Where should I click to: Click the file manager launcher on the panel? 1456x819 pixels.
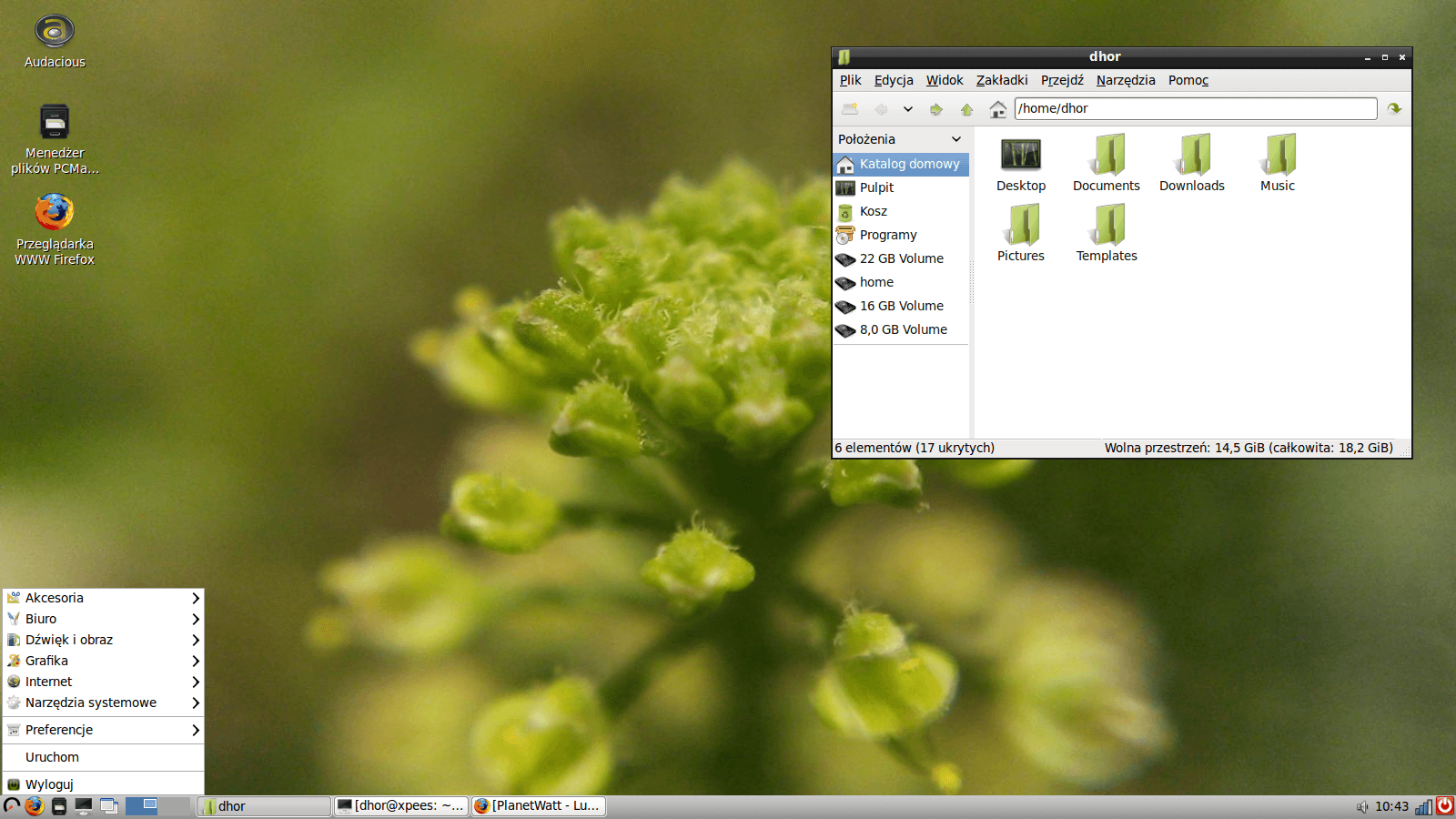tap(59, 806)
